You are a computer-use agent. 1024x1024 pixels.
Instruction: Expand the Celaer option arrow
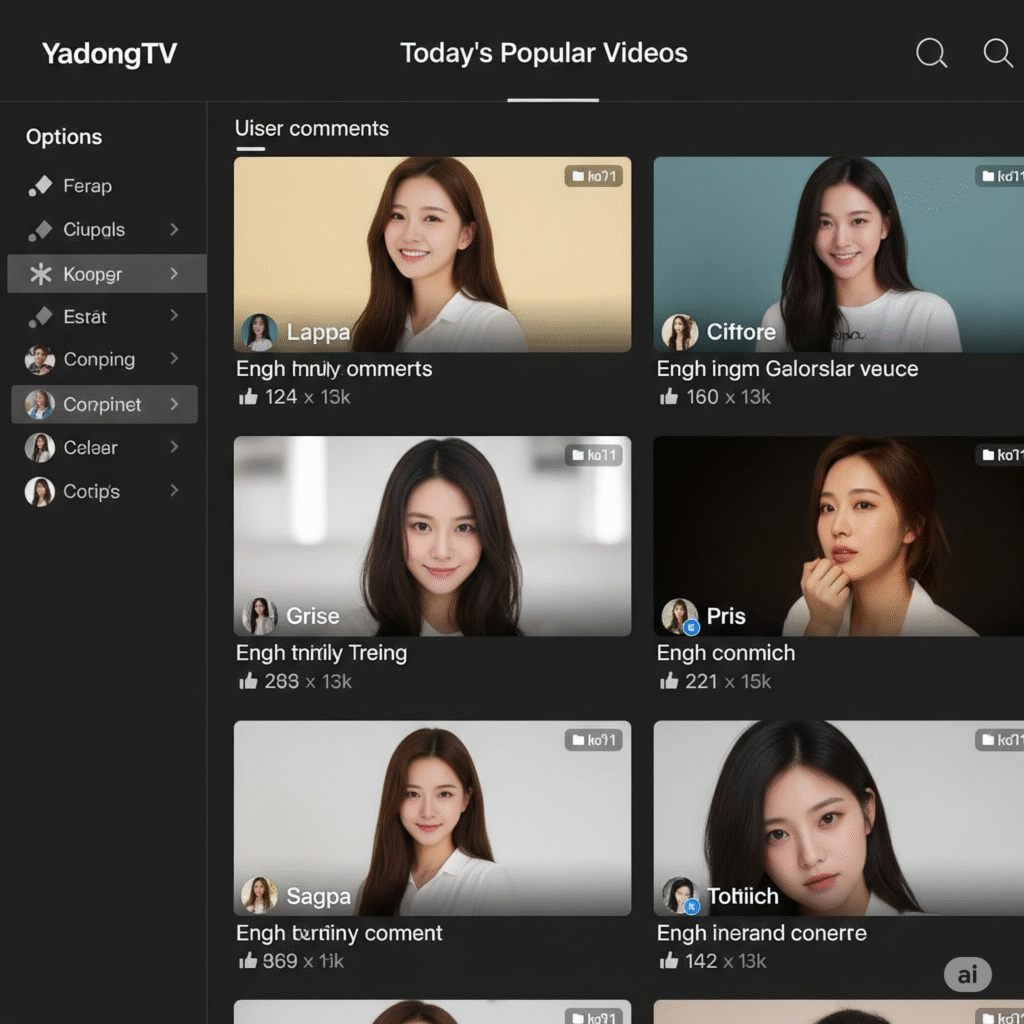pos(174,447)
